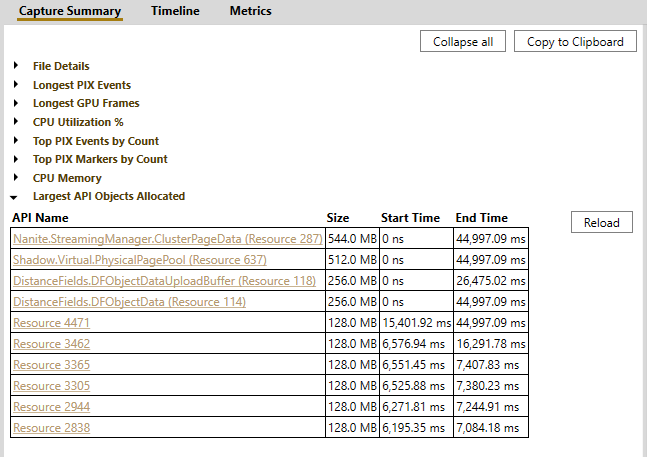Click the Reload button
Viewport: 647px width, 457px height.
pos(602,222)
